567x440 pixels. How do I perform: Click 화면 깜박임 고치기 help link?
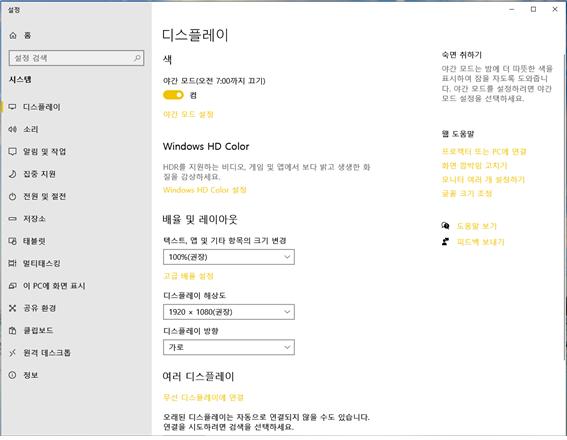[x=474, y=166]
